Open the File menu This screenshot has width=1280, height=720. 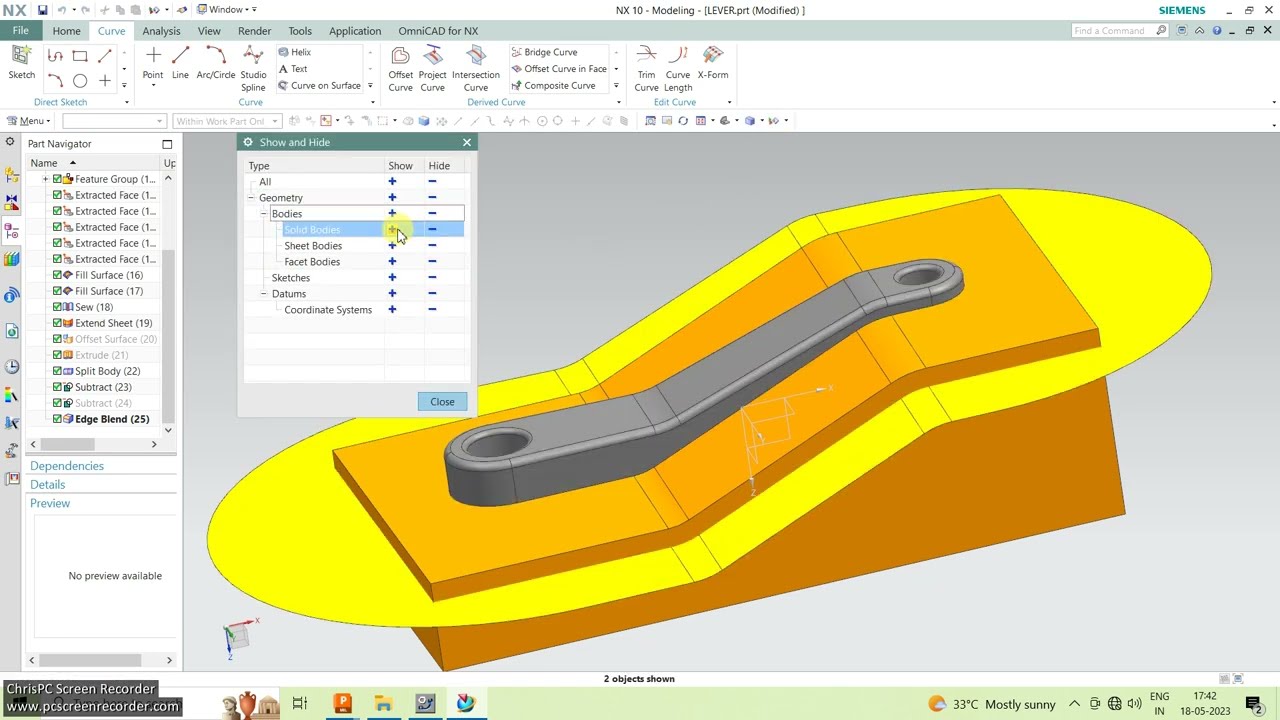click(20, 31)
